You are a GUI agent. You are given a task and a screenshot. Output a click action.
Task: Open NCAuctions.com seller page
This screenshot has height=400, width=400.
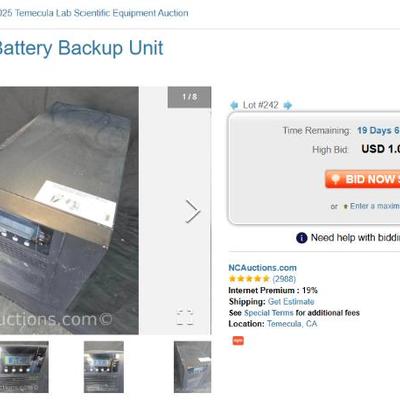[262, 268]
